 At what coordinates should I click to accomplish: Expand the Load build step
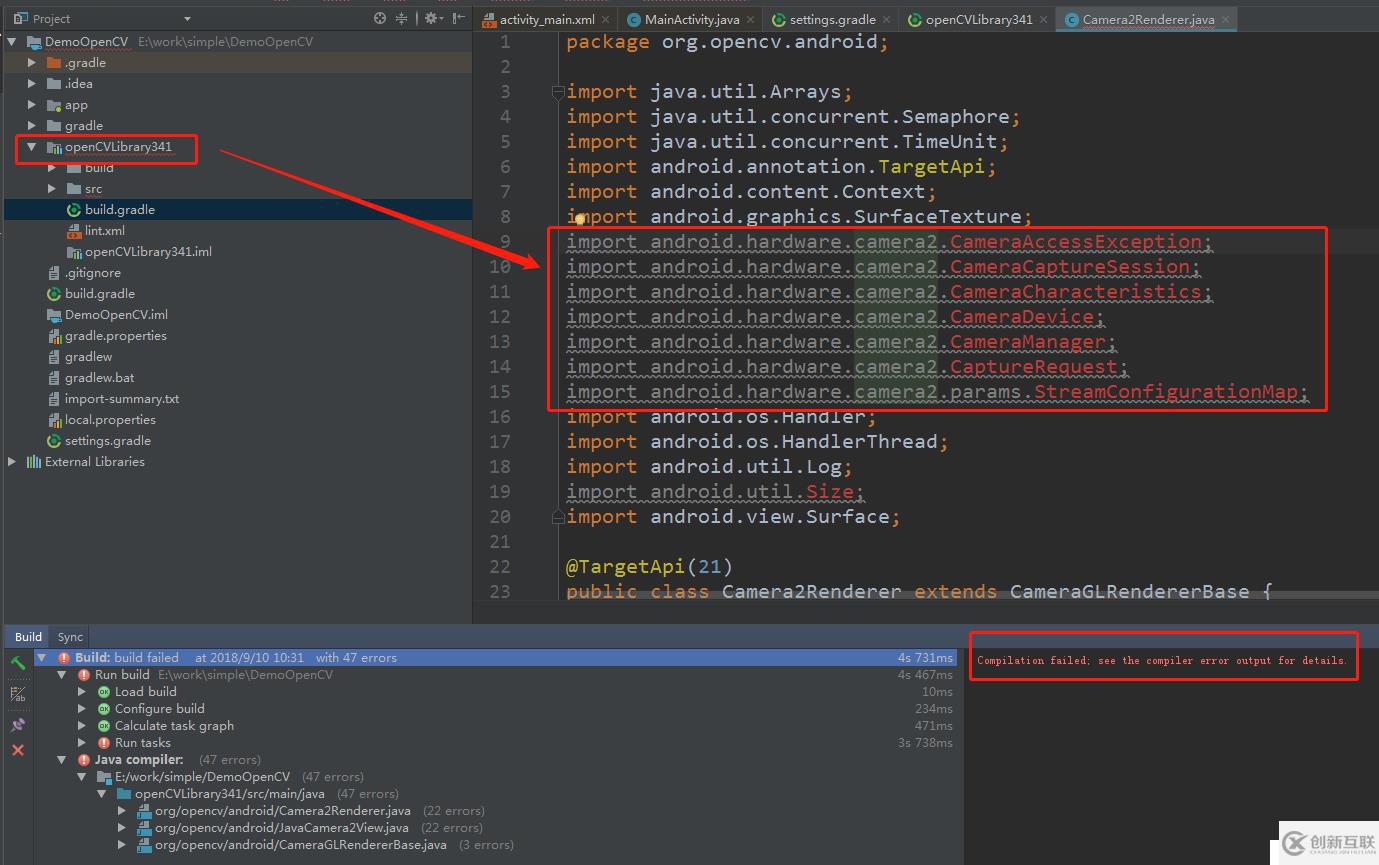pyautogui.click(x=82, y=692)
